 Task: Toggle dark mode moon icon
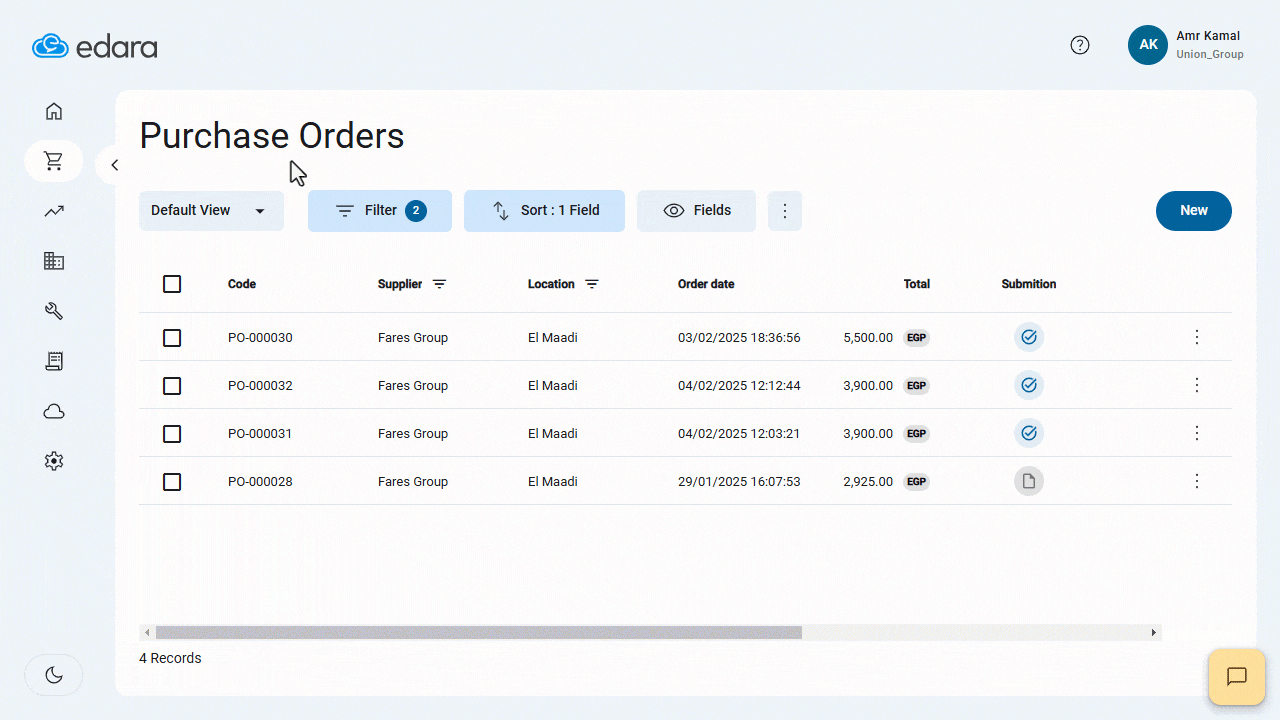tap(54, 675)
